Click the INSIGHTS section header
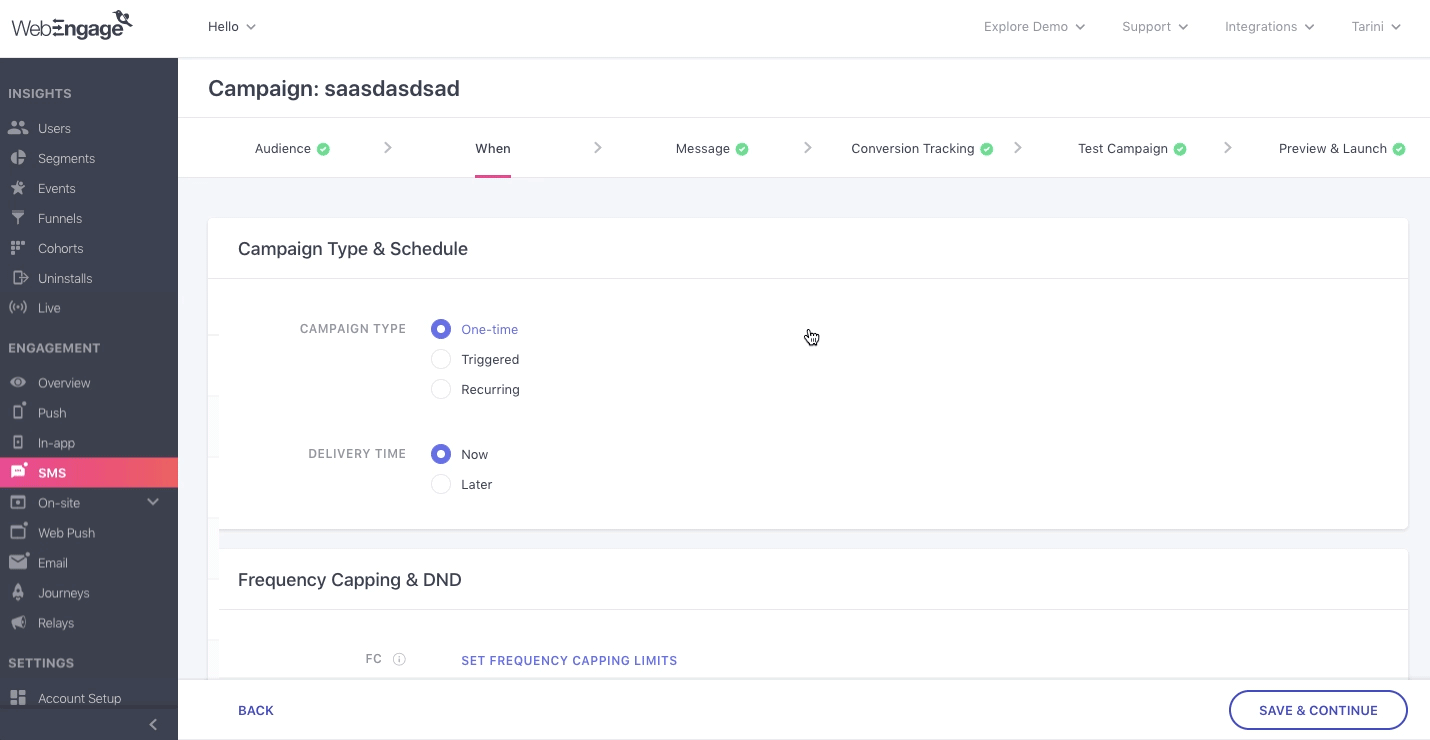 40,93
